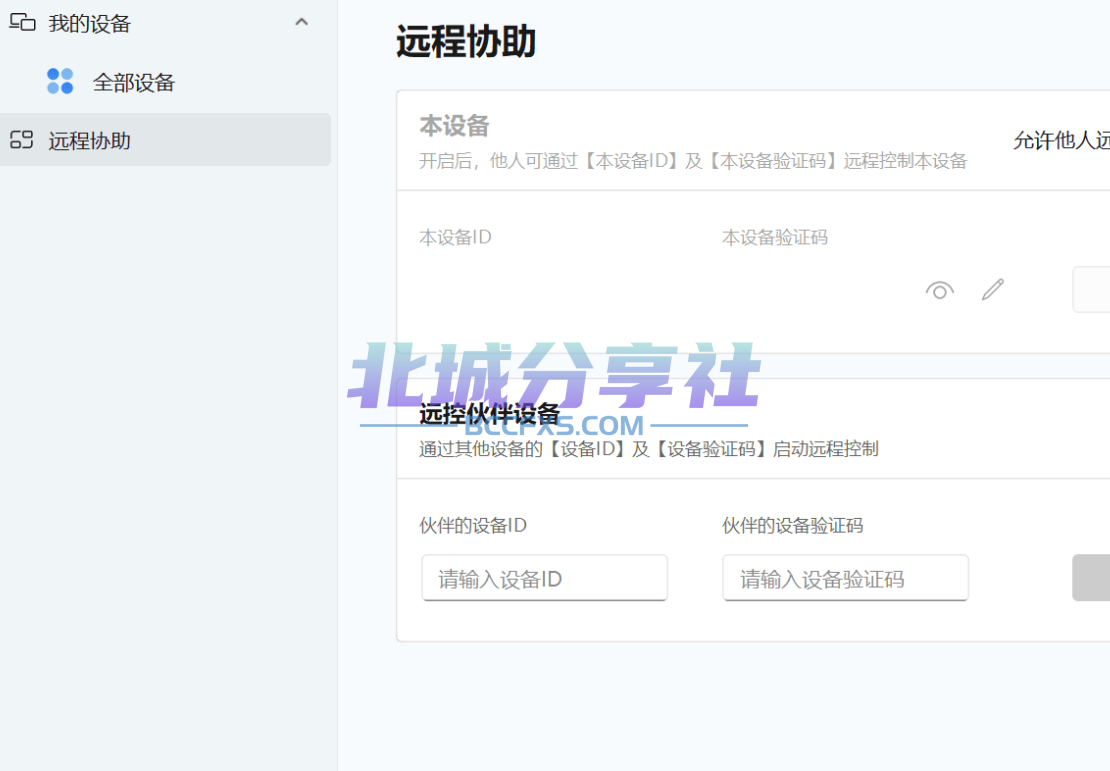Click the gray button beside verification code field
The image size is (1110, 771).
click(1091, 578)
